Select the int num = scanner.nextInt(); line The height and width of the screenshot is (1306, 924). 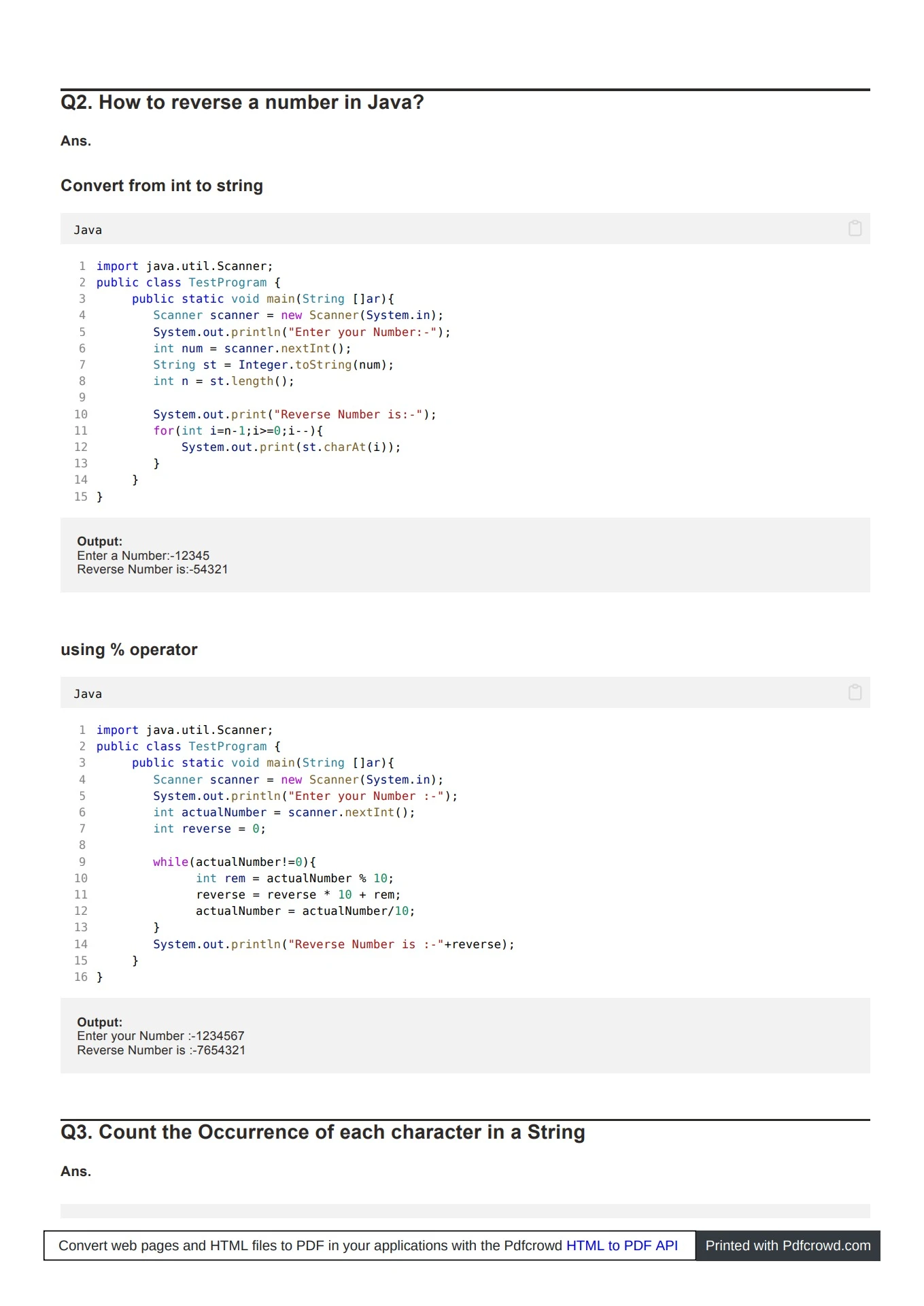tap(252, 348)
